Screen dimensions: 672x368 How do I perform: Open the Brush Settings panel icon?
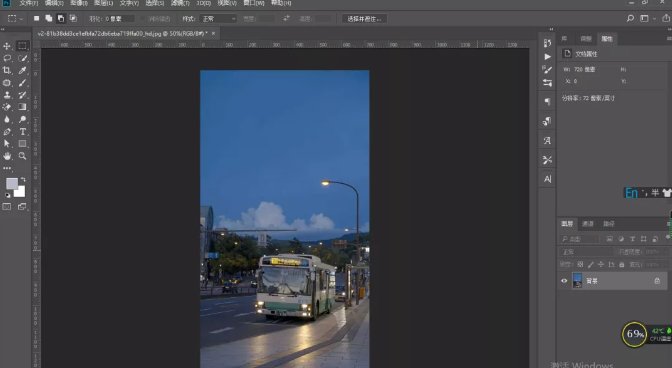(547, 69)
